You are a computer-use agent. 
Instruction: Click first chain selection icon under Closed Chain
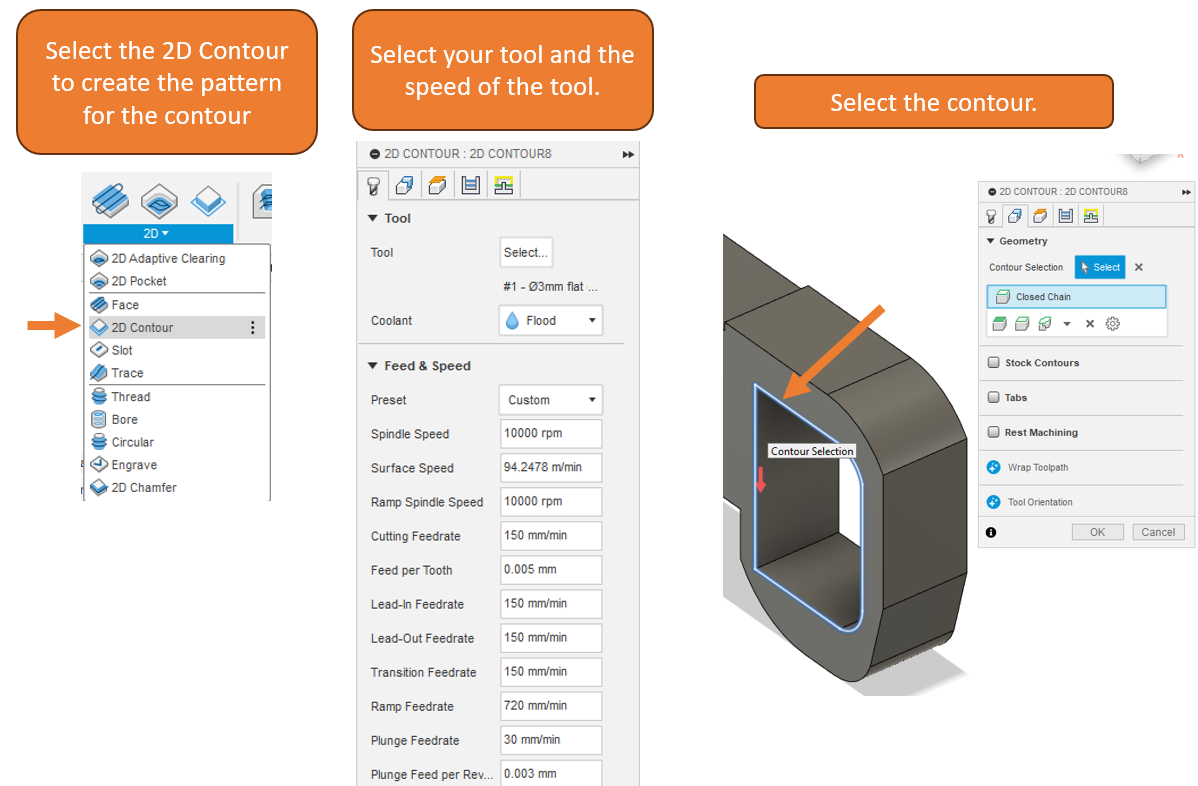[999, 324]
